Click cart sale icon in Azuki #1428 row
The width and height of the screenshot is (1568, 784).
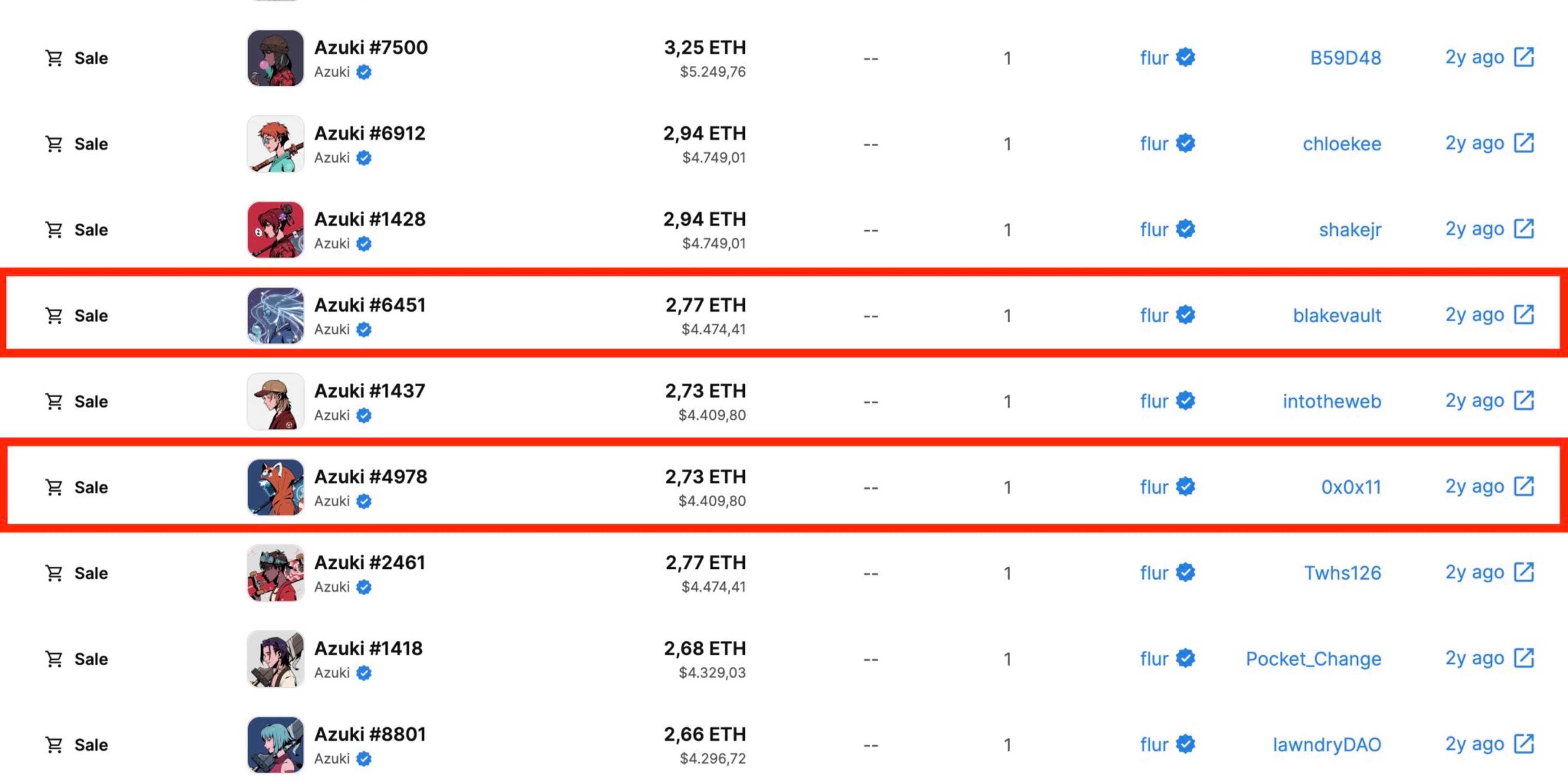[x=54, y=229]
